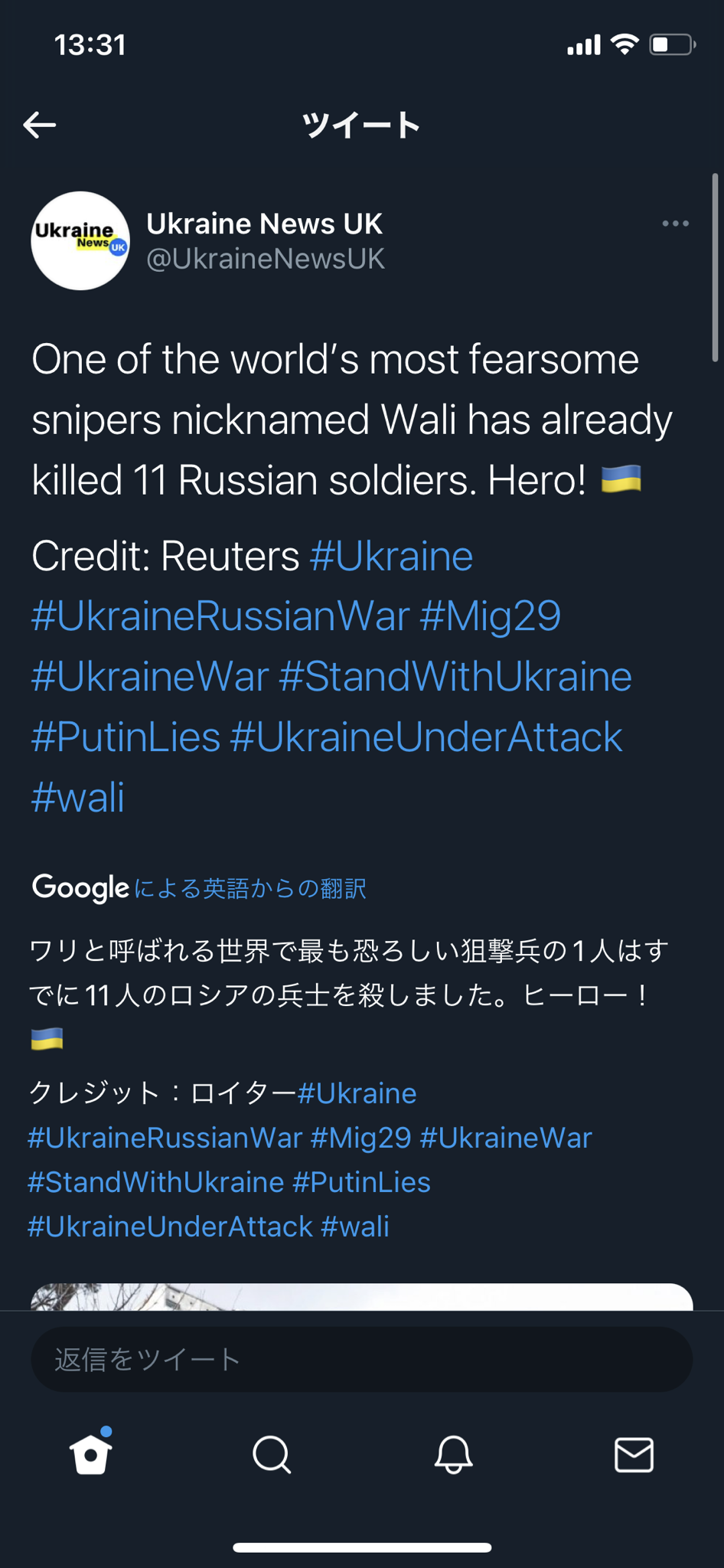This screenshot has width=724, height=1568.
Task: Tap the Ukraine News UK display name
Action: [x=264, y=224]
